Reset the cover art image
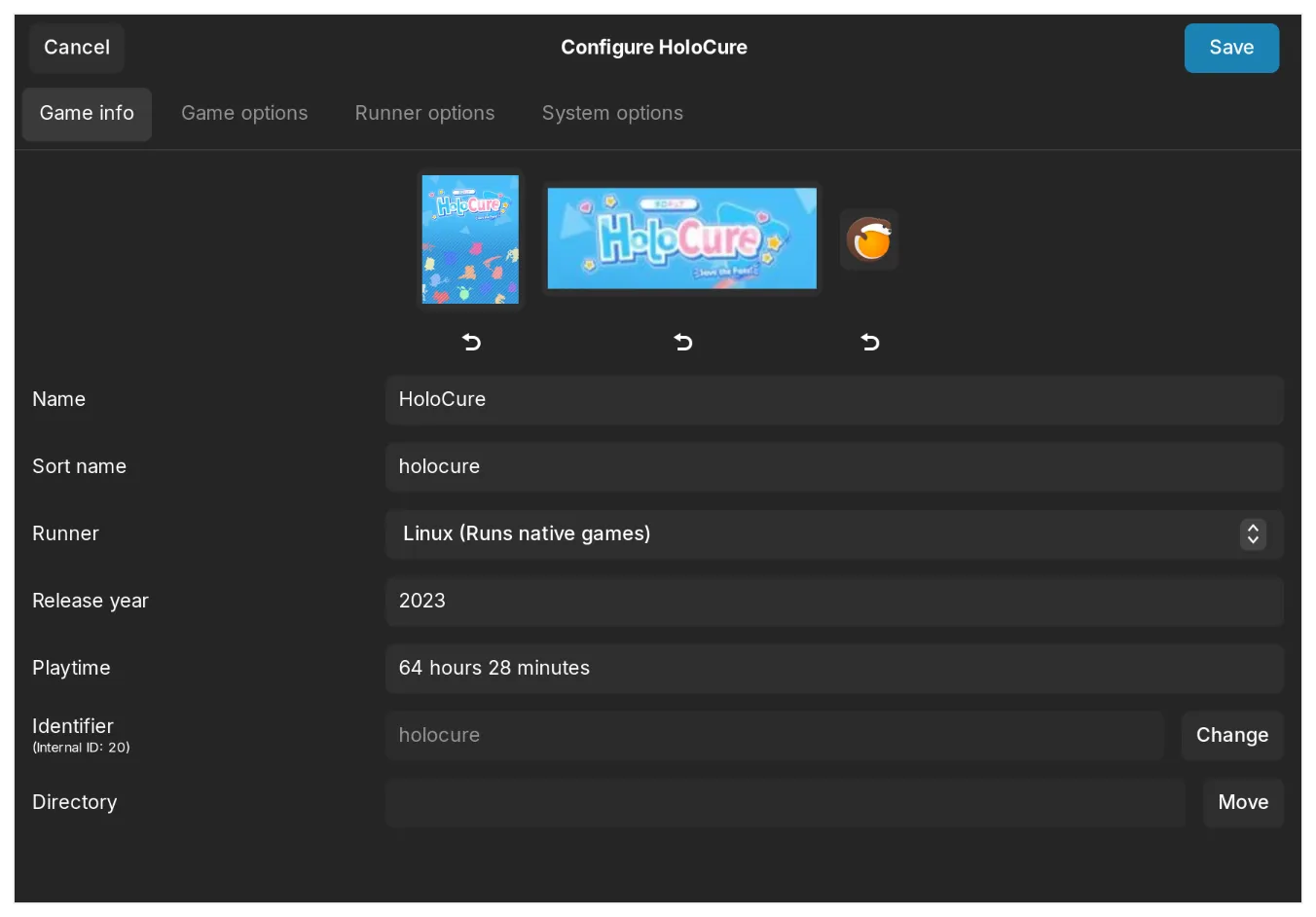The width and height of the screenshot is (1316, 917). [471, 342]
